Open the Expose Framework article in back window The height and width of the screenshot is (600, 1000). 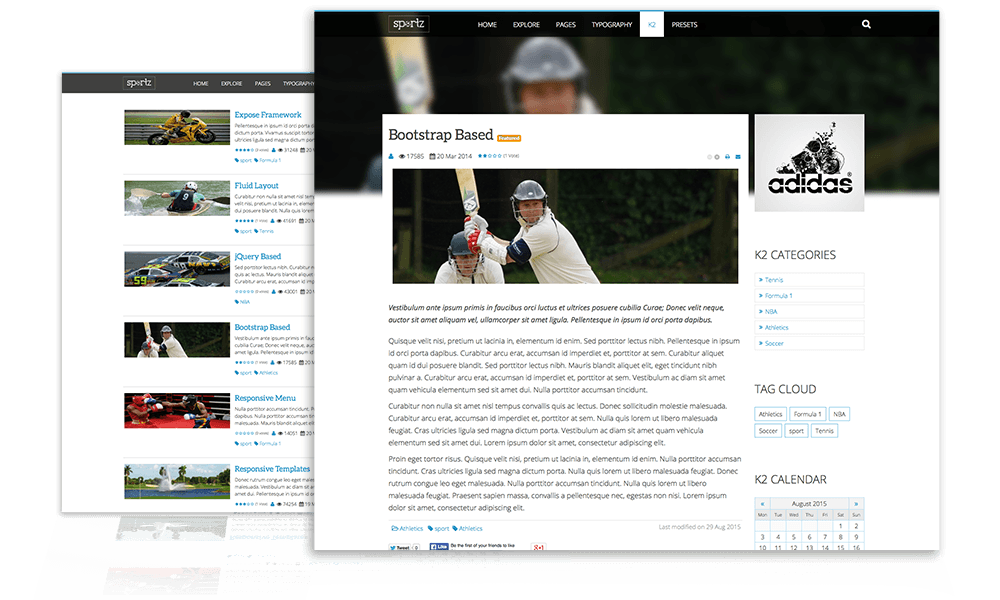[268, 115]
